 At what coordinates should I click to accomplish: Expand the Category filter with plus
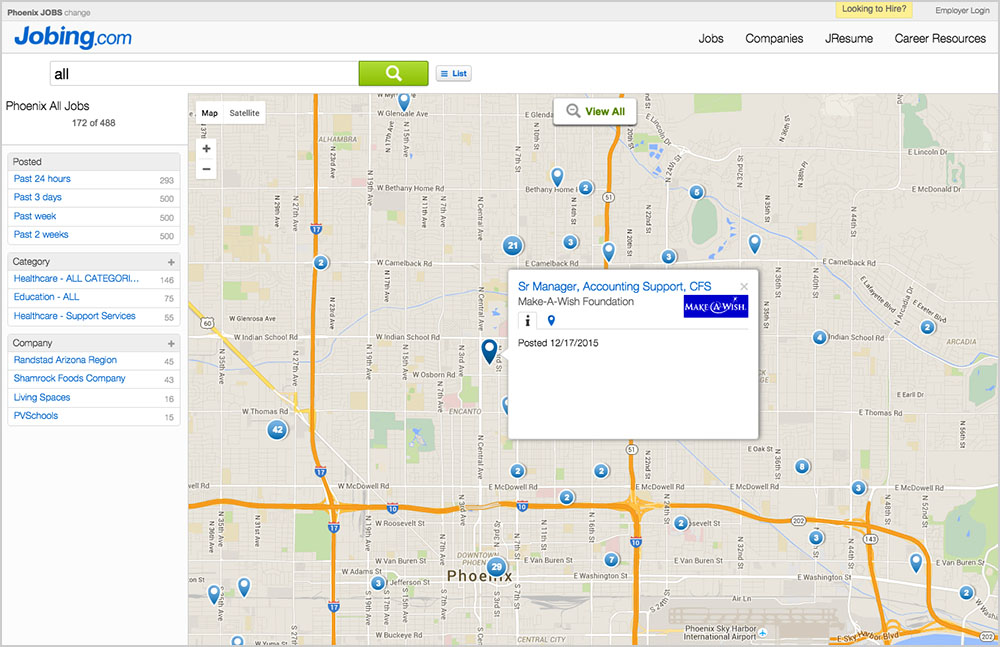pyautogui.click(x=171, y=262)
